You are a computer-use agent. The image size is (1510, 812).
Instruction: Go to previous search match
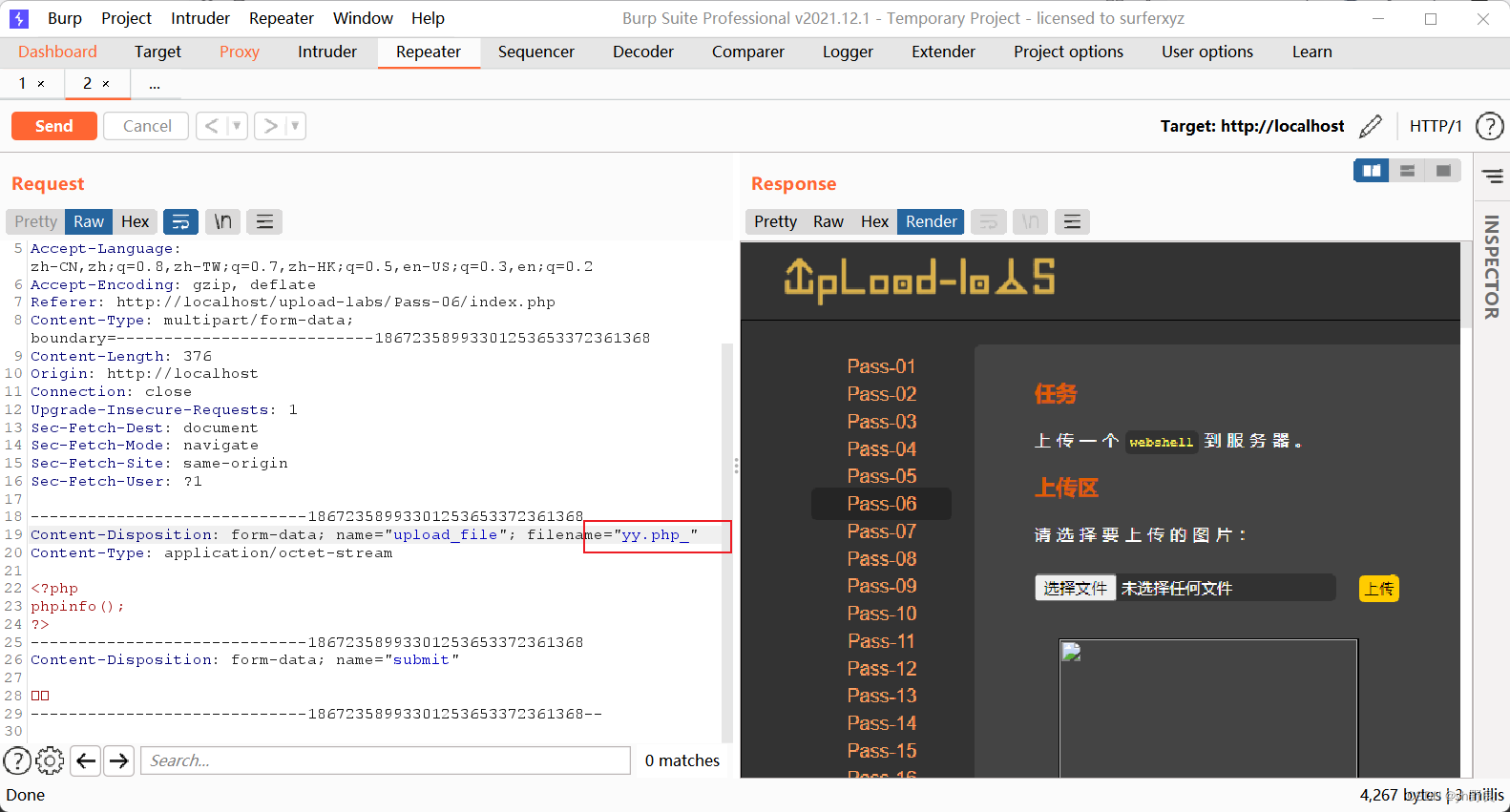tap(86, 760)
